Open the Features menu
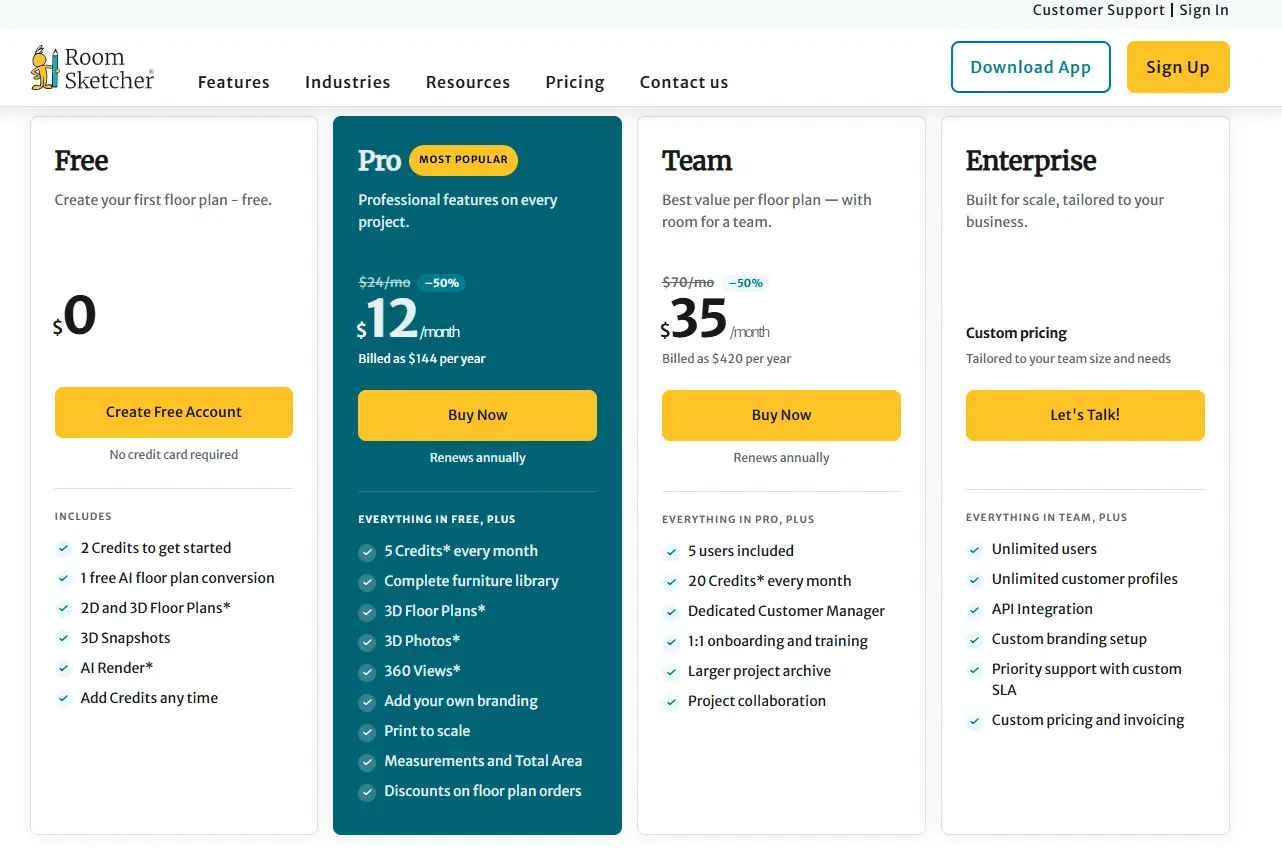Viewport: 1282px width, 853px height. click(x=234, y=82)
